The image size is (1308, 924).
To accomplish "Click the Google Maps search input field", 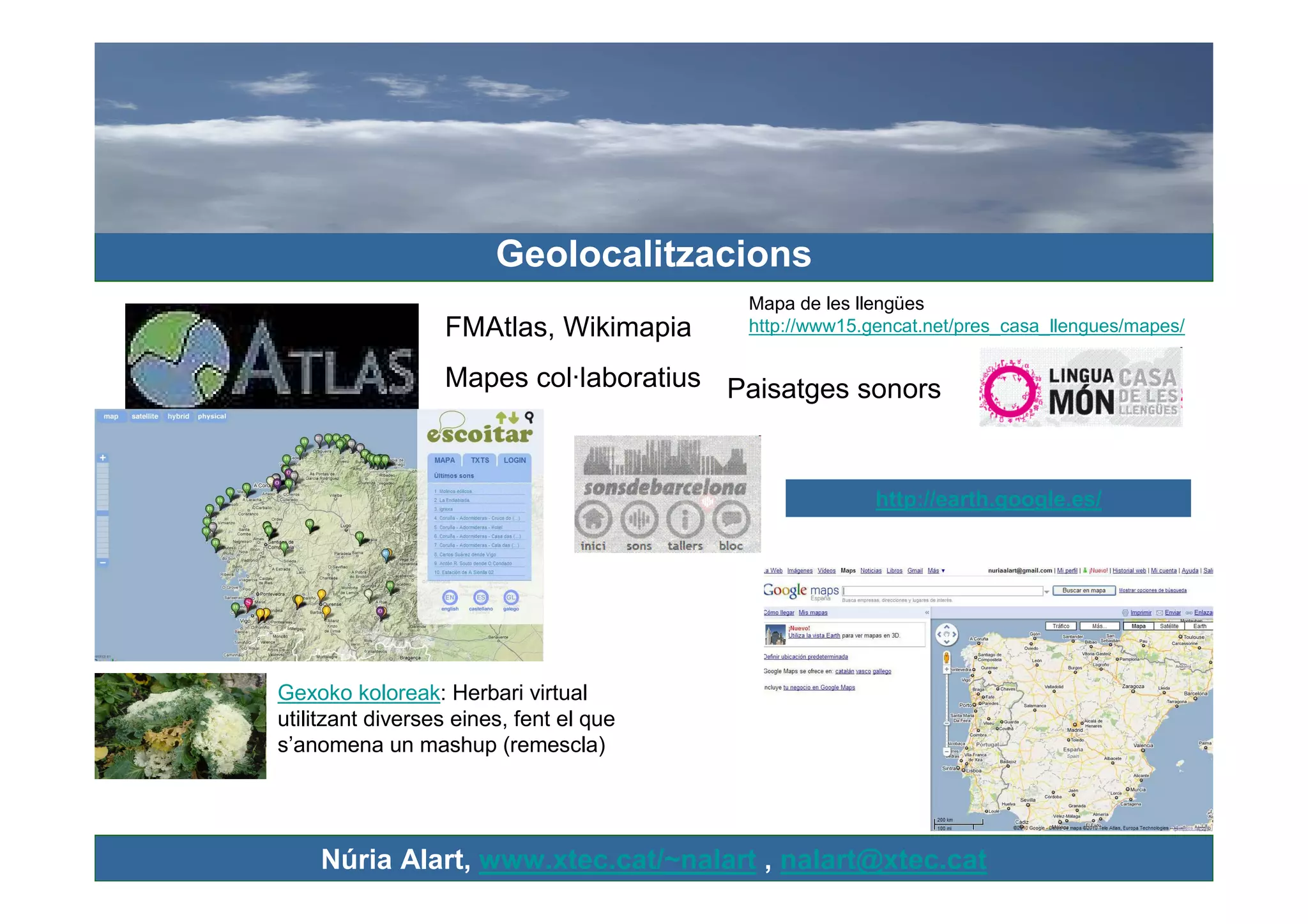I will click(x=942, y=591).
